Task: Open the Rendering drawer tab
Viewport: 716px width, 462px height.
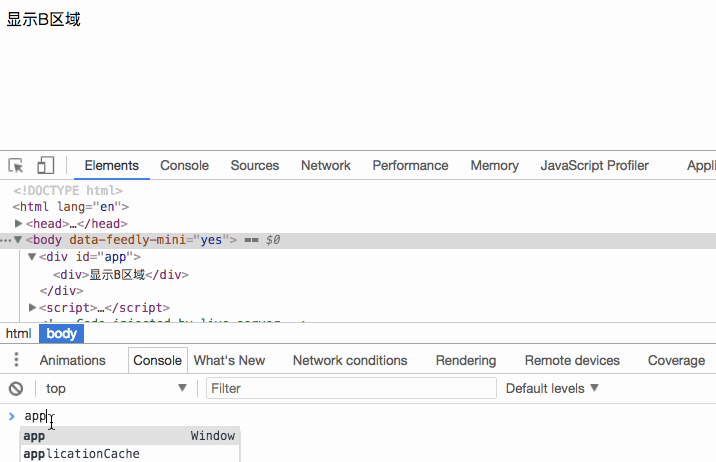Action: [x=466, y=360]
